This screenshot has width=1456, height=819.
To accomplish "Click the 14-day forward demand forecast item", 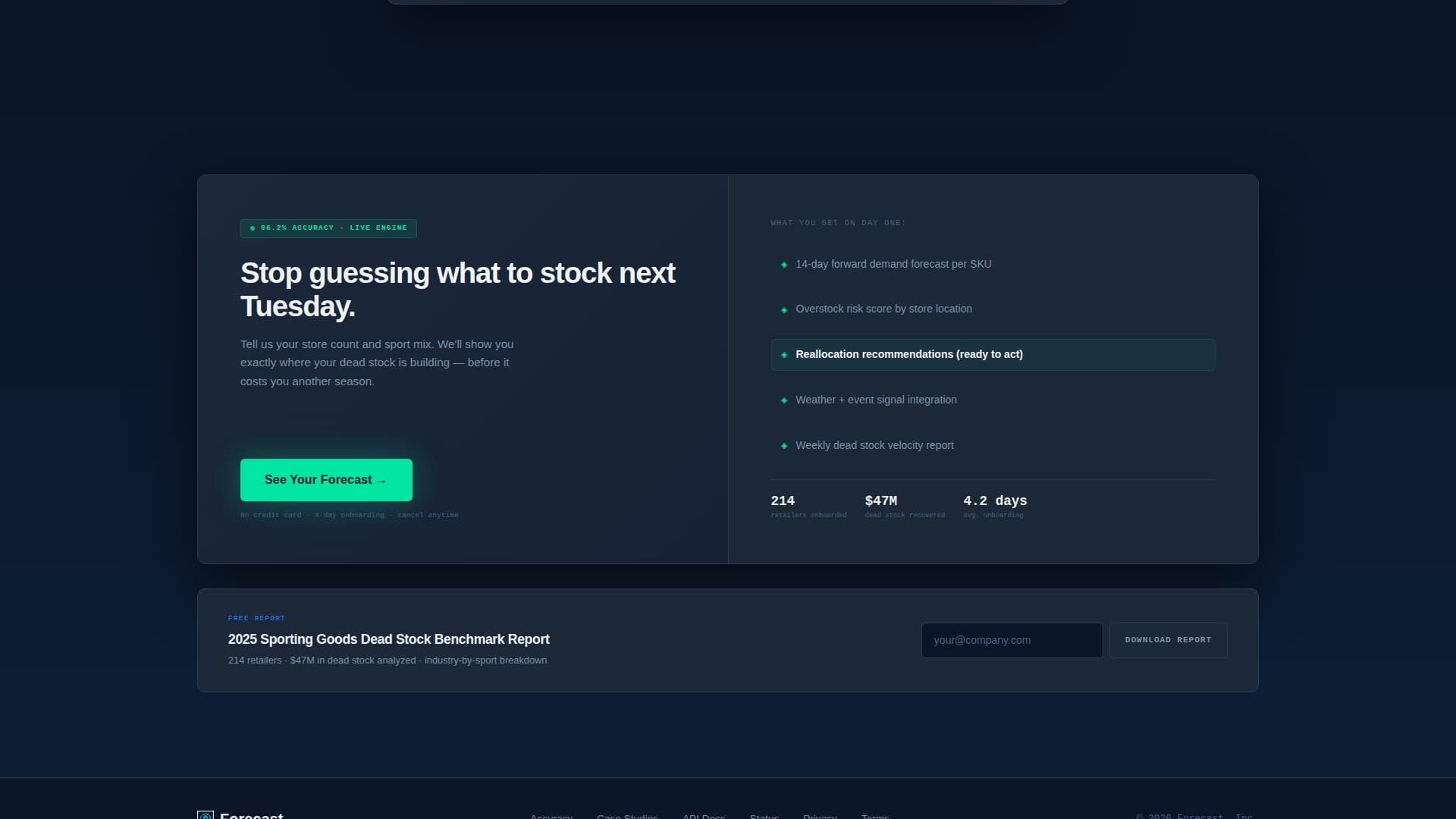I will [993, 264].
